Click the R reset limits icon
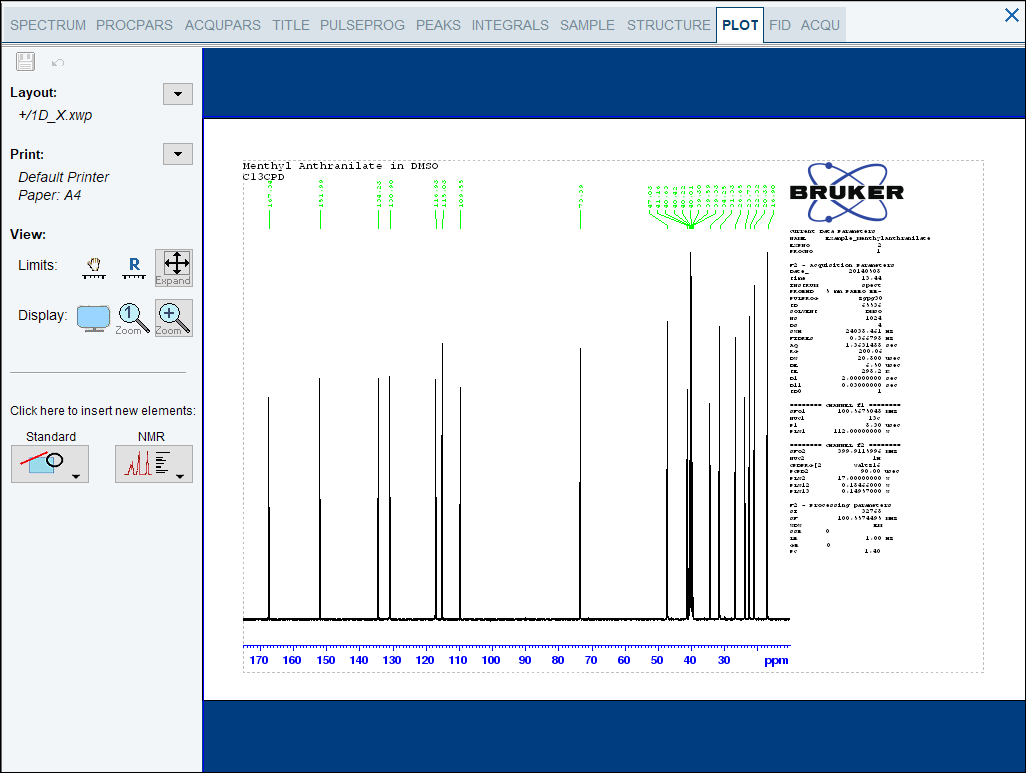The image size is (1026, 773). [134, 268]
